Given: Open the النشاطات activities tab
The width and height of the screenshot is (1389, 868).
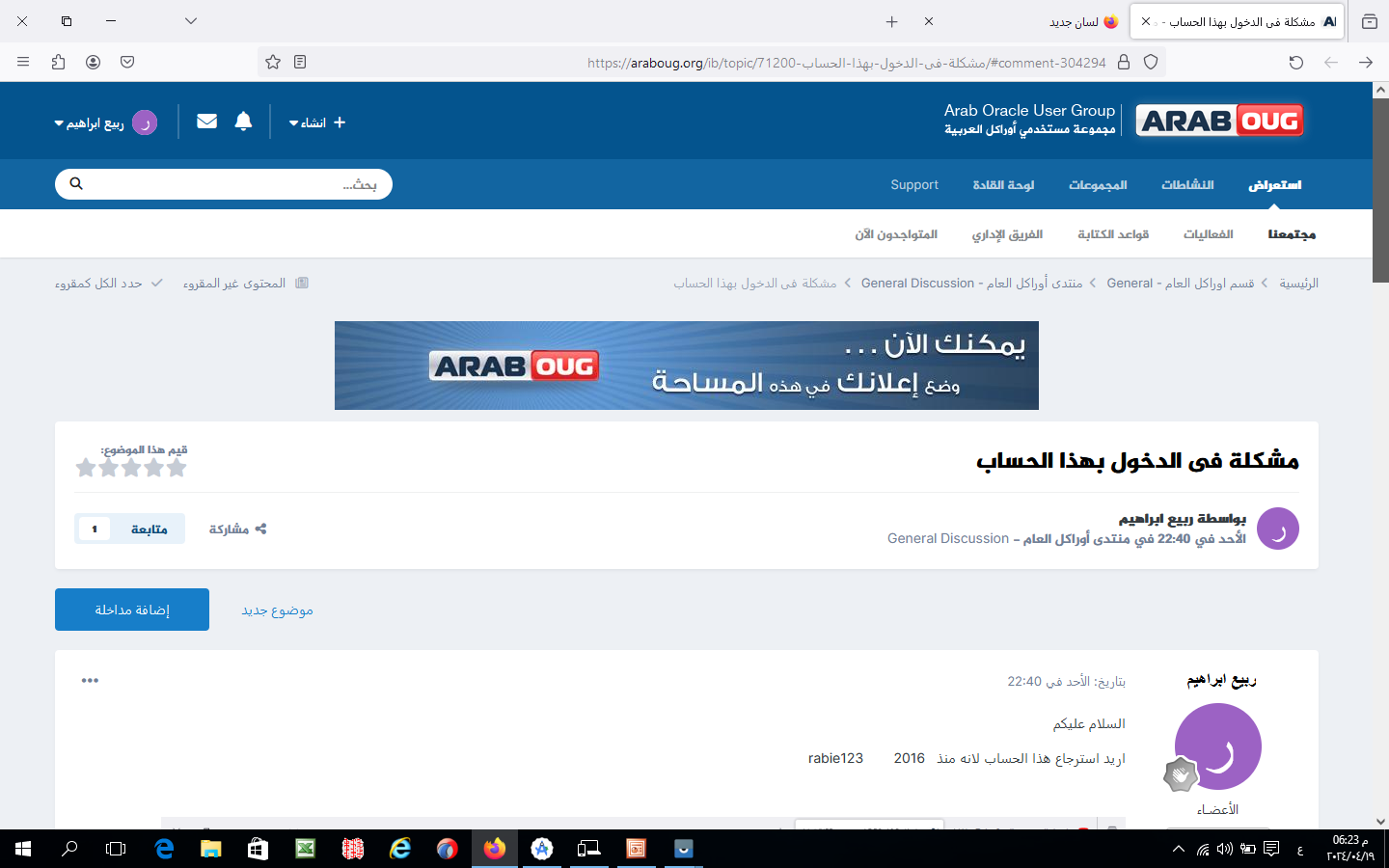Looking at the screenshot, I should 1186,185.
